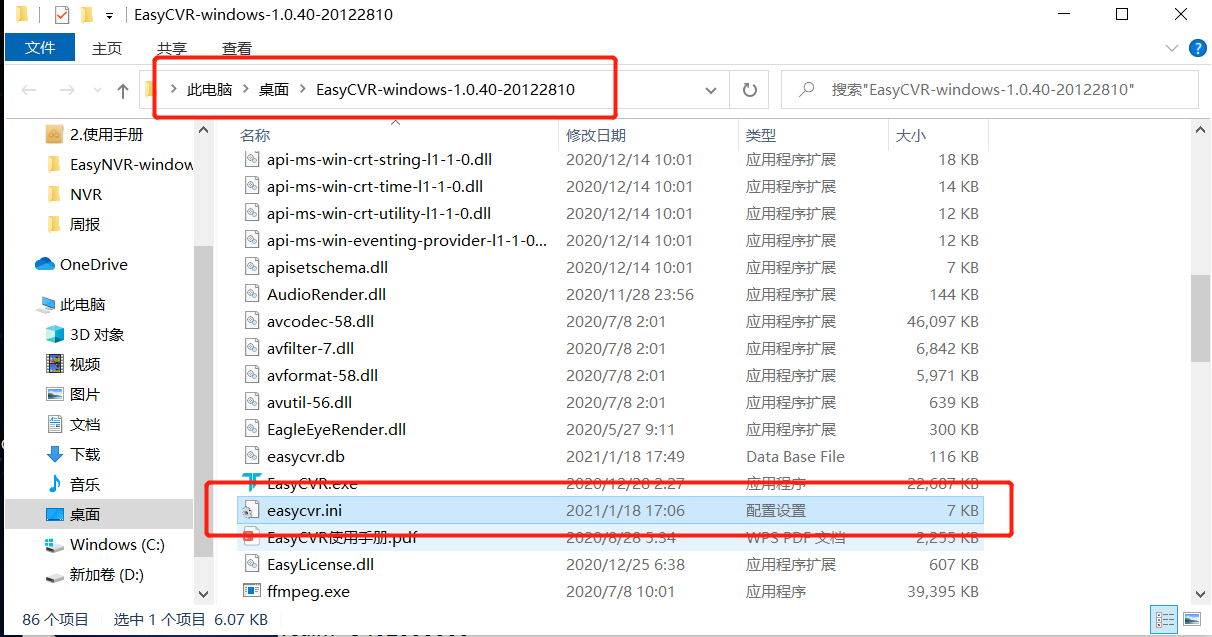Viewport: 1212px width, 637px height.
Task: Open the 主页 ribbon tab
Action: coord(107,48)
